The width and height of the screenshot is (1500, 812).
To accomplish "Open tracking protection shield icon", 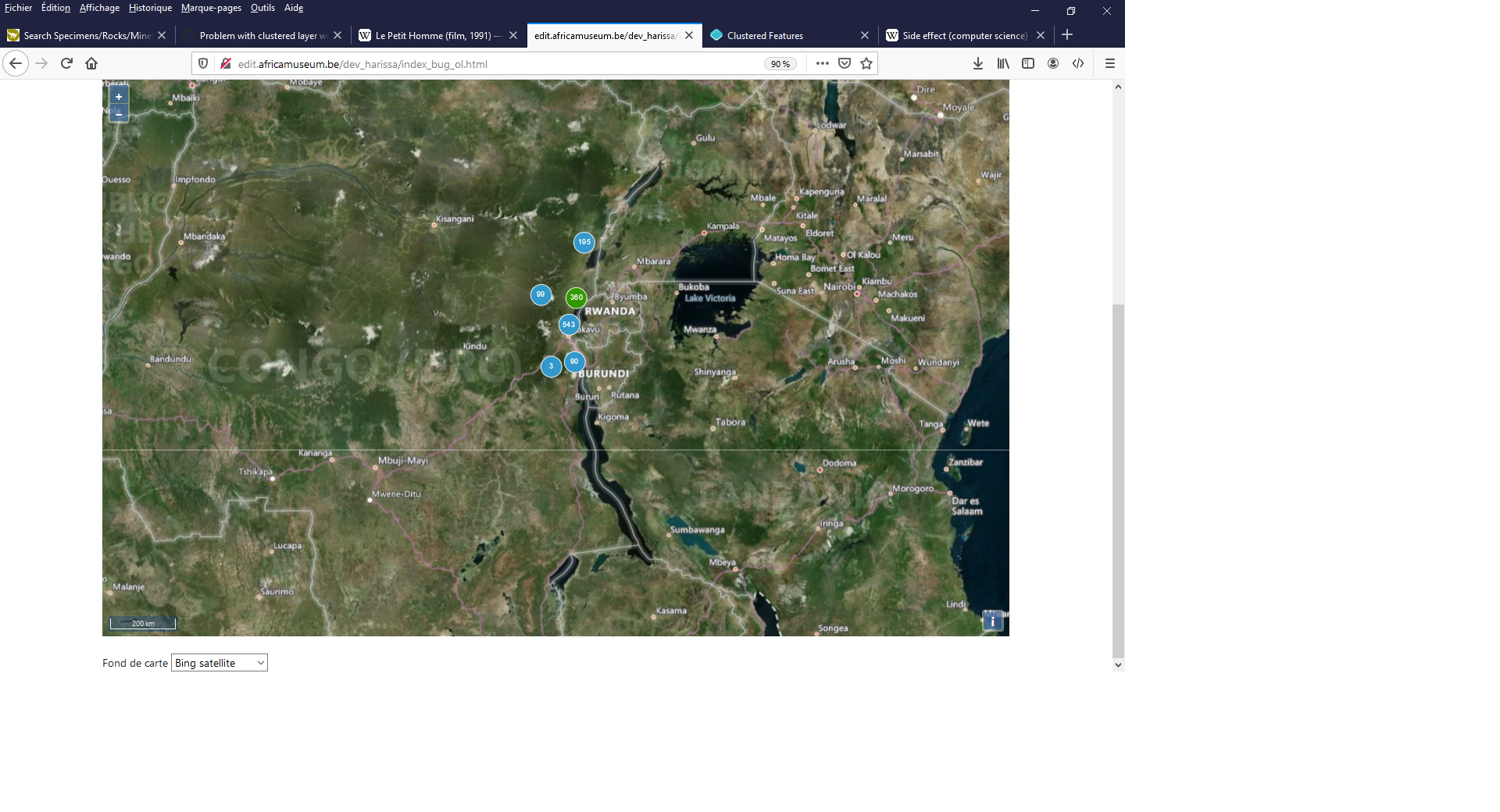I will pyautogui.click(x=203, y=63).
